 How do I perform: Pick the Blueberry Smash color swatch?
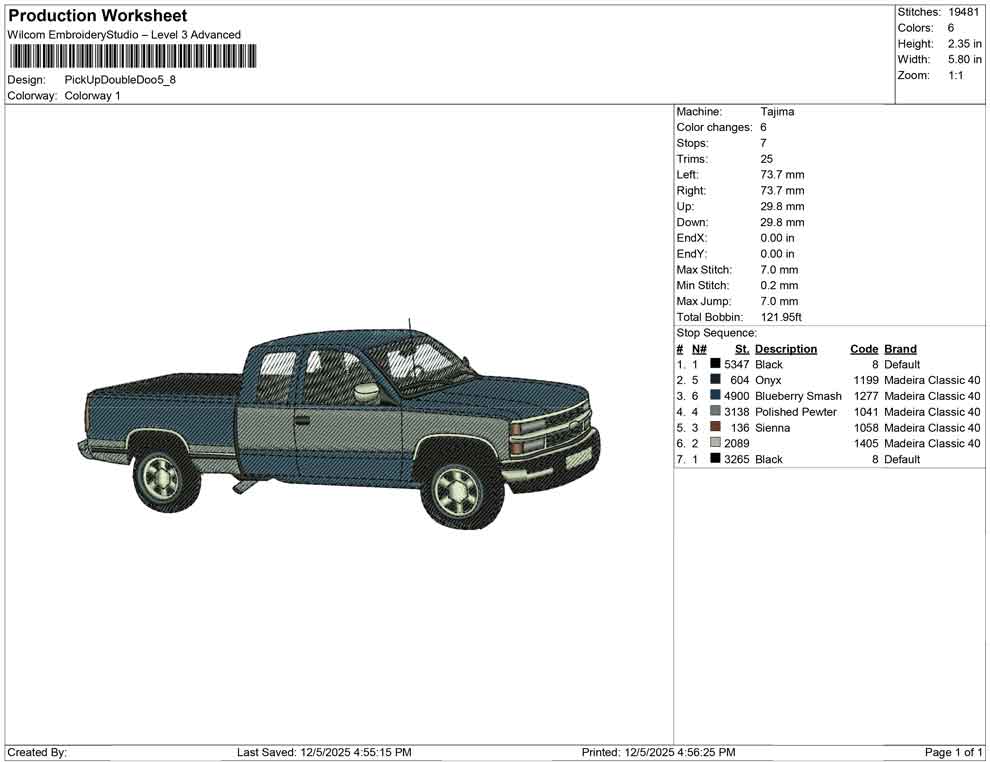[x=715, y=396]
